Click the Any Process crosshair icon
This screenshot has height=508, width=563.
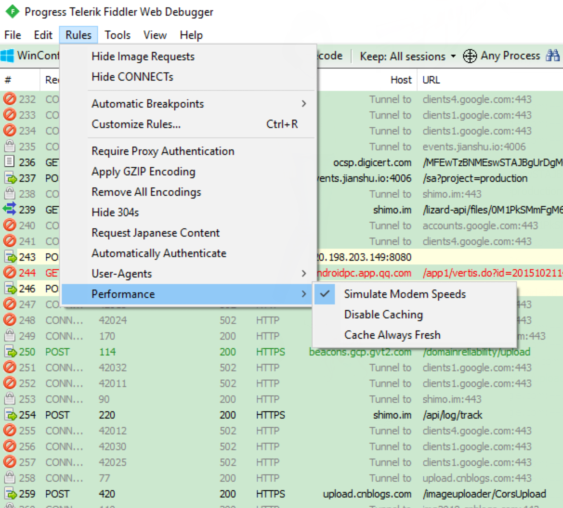pyautogui.click(x=470, y=56)
